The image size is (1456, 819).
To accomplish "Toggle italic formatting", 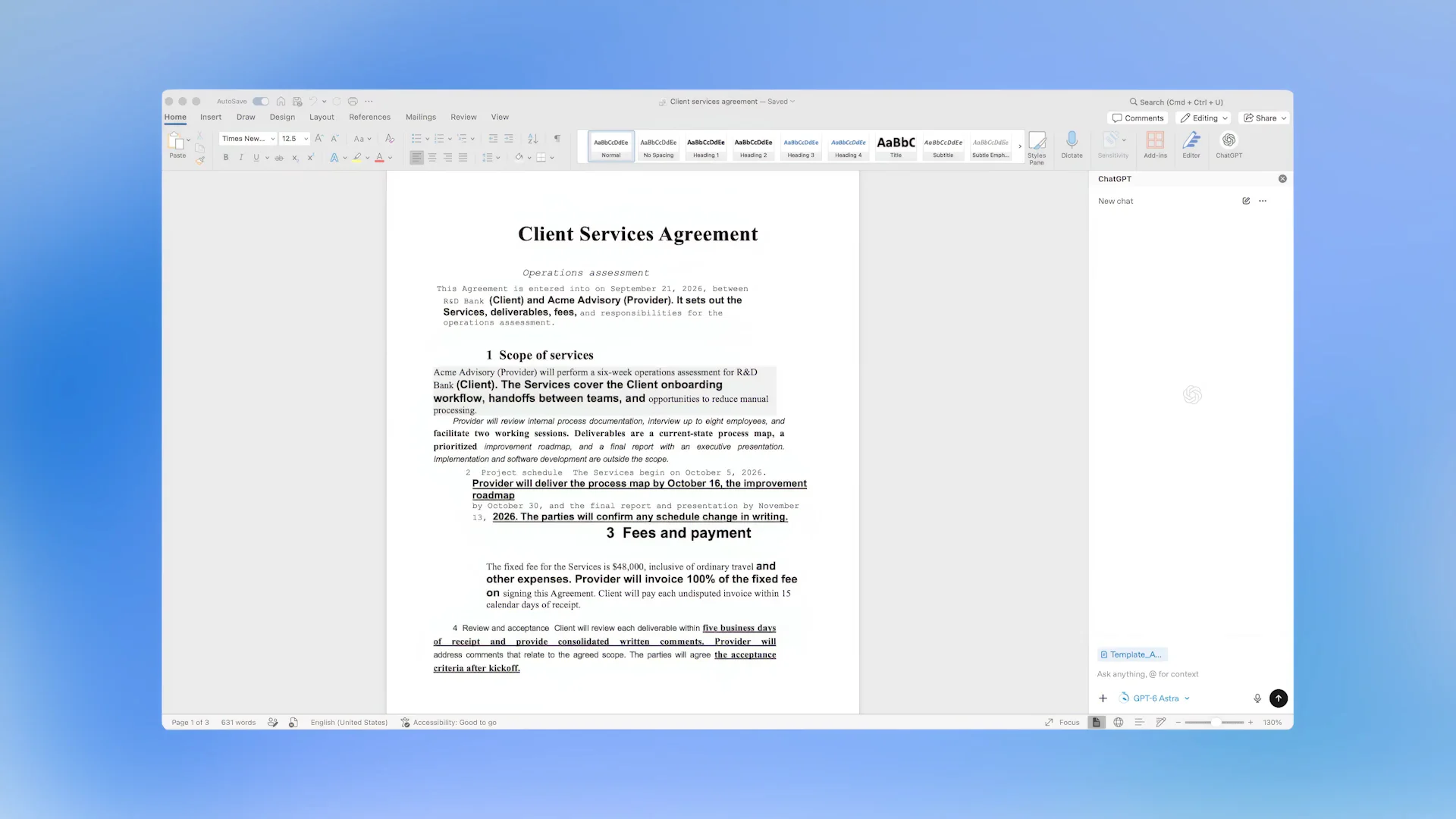I will 241,158.
